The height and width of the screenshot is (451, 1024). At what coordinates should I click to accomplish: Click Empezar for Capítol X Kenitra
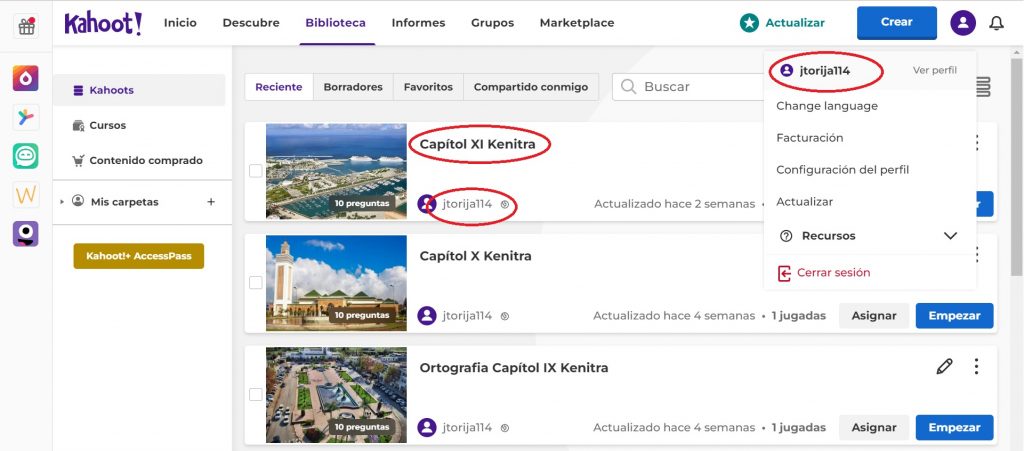pos(954,316)
